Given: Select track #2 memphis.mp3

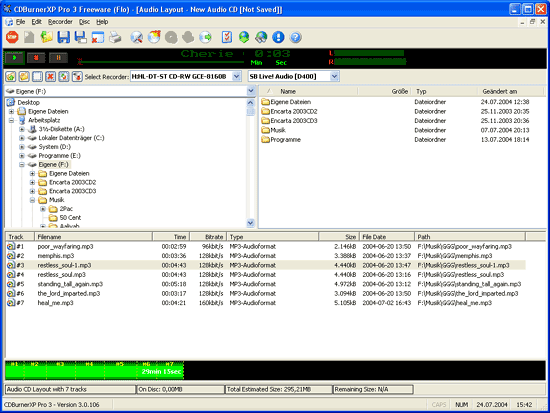Looking at the screenshot, I should tap(265, 256).
